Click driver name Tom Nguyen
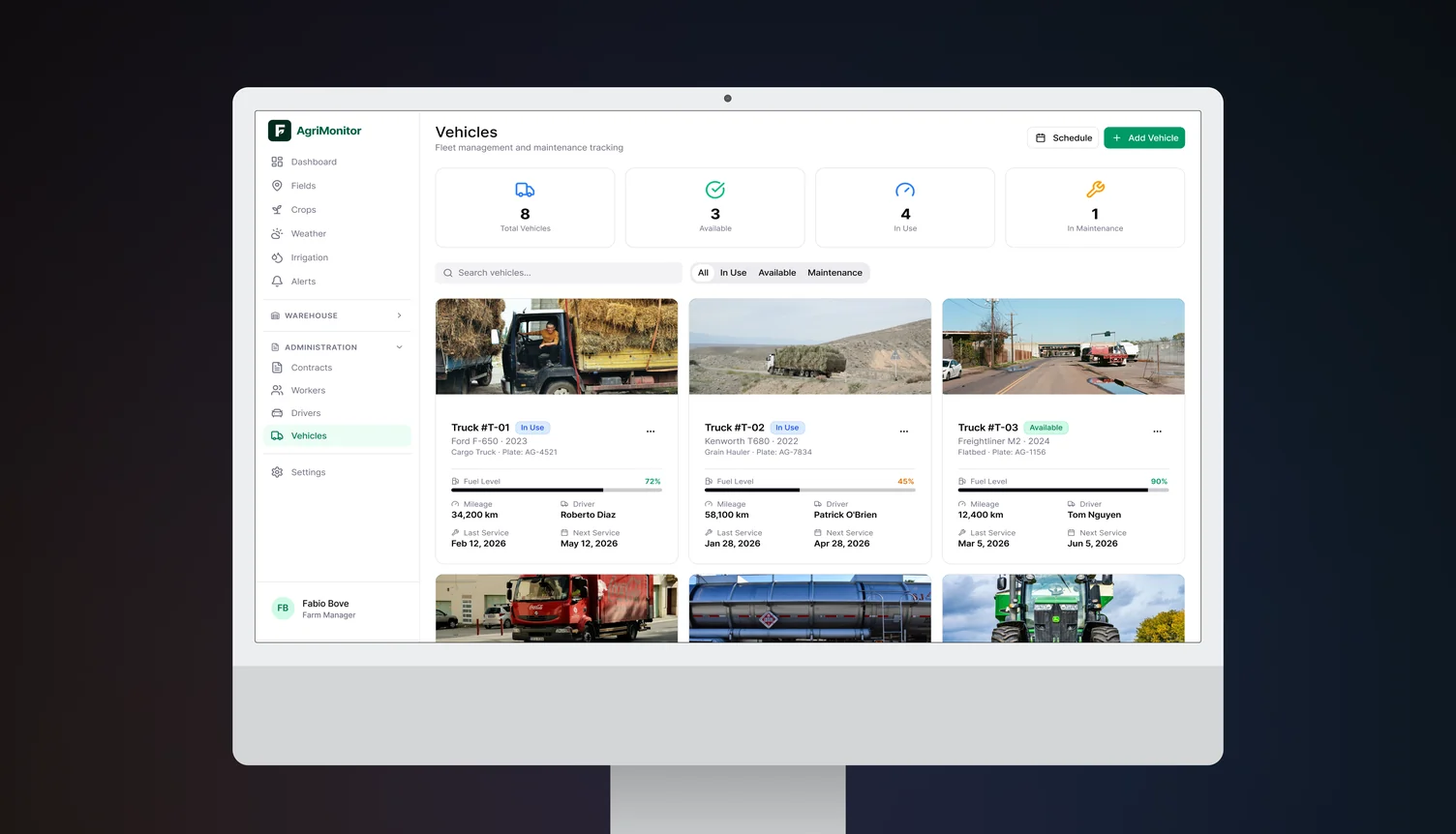 [1094, 515]
